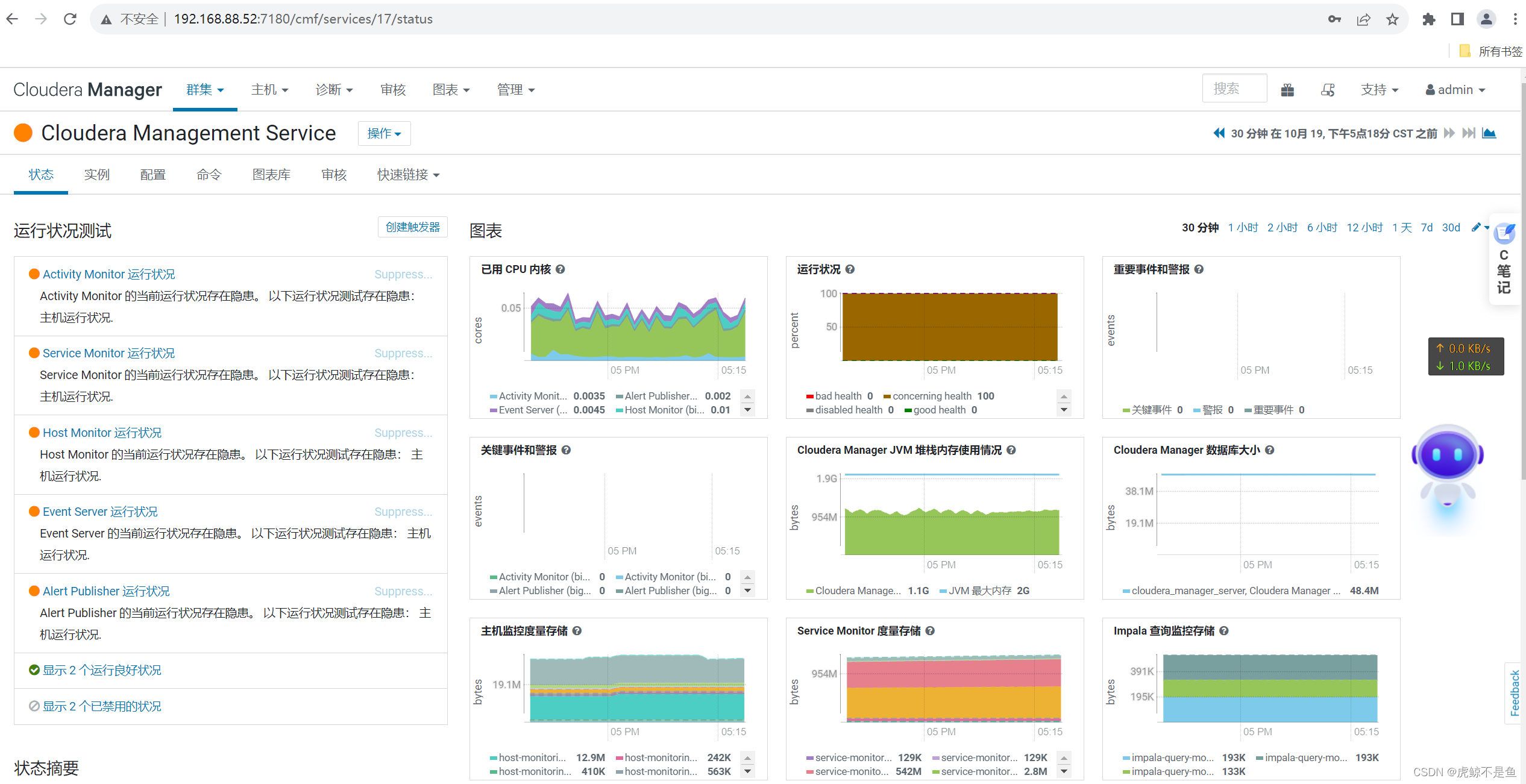The height and width of the screenshot is (784, 1526).
Task: Click help icon next to Impala 查询监控存储
Action: click(x=1224, y=631)
